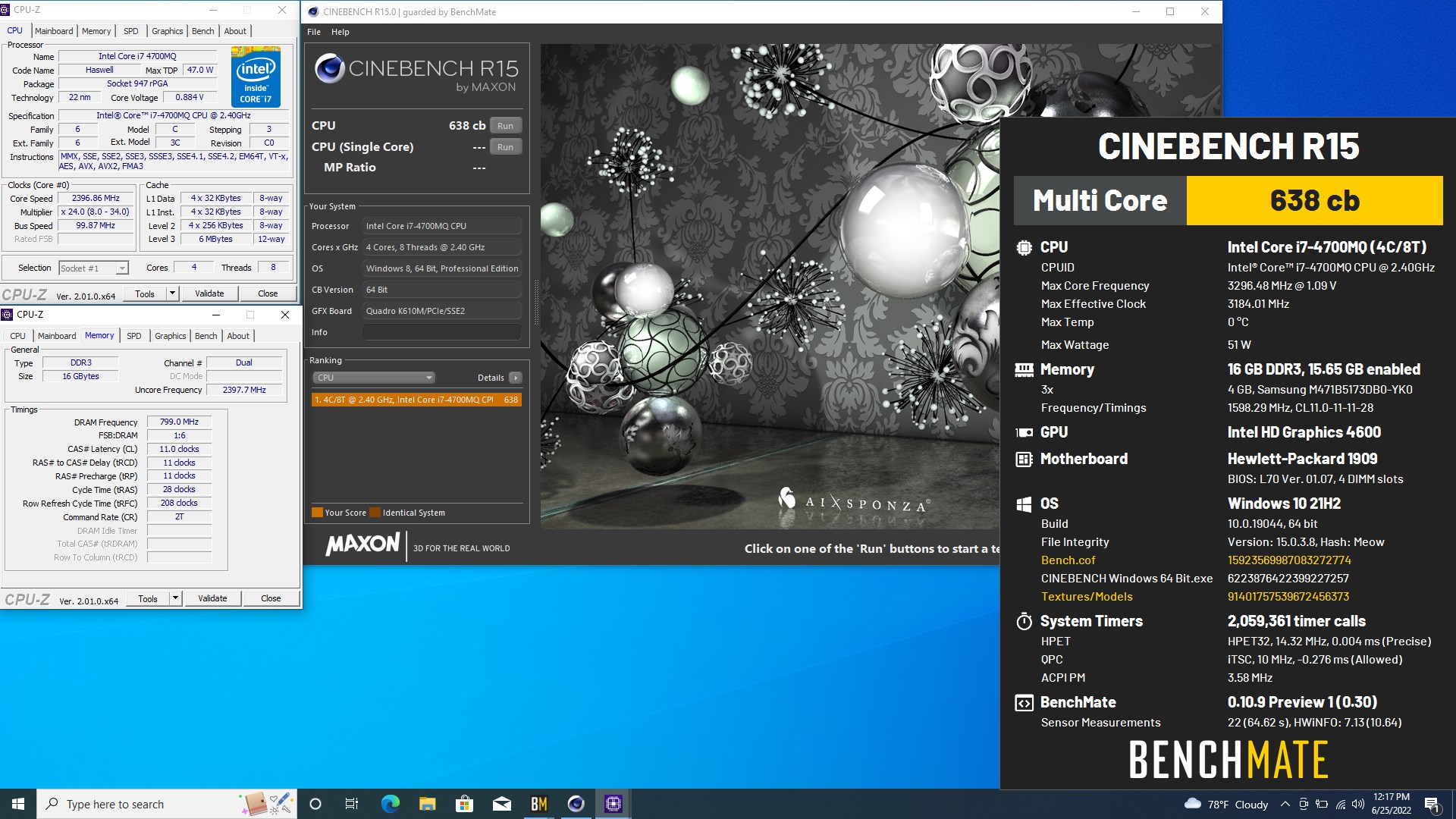Switch to CPU-Z taskbar icon
Screen dimensions: 1456x819
613,804
